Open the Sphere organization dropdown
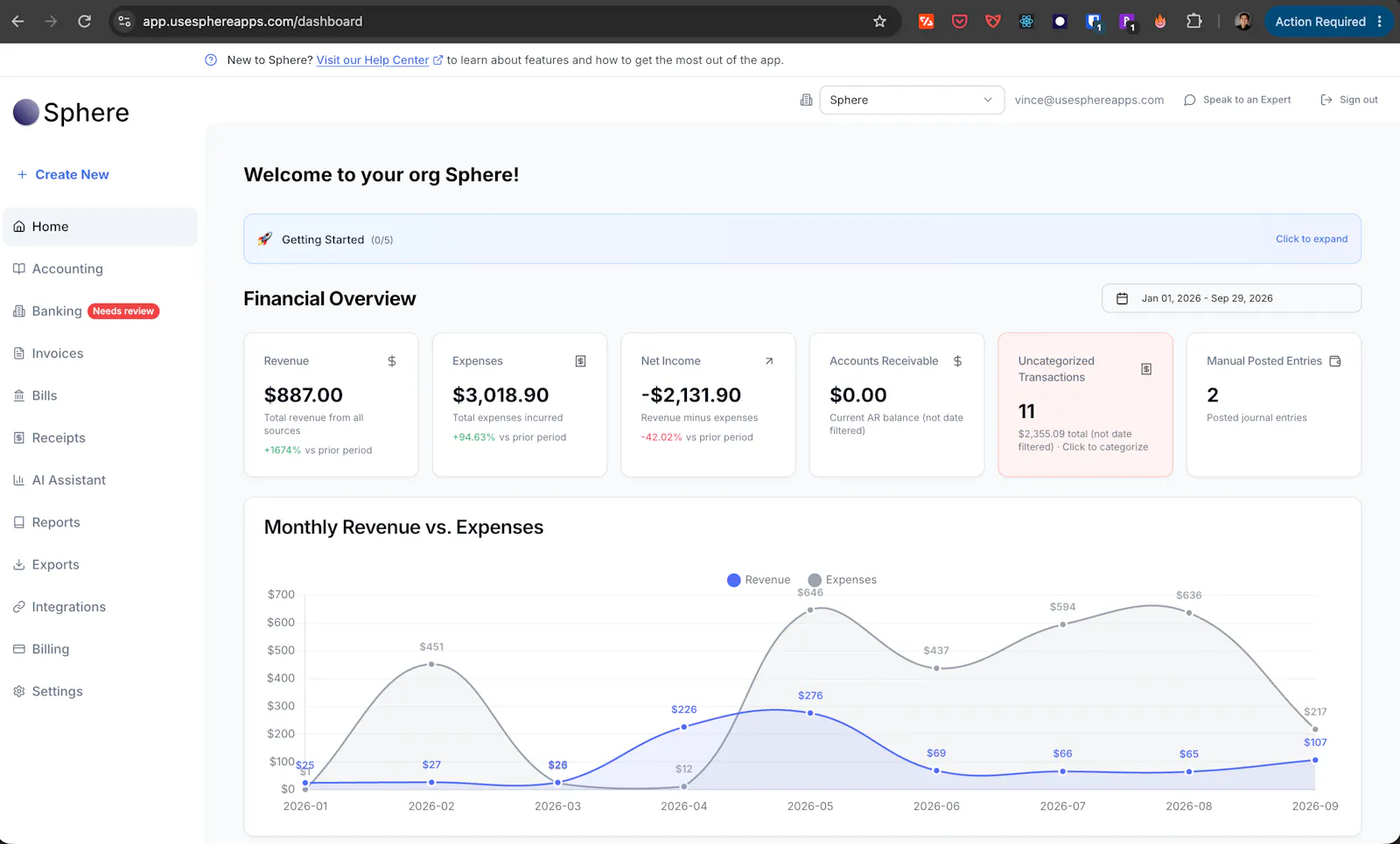 point(912,100)
